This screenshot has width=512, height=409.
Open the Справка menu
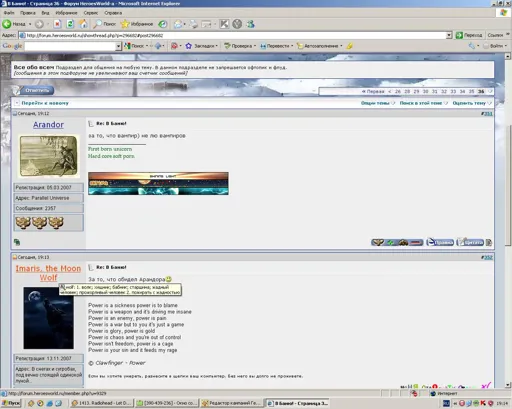click(113, 13)
